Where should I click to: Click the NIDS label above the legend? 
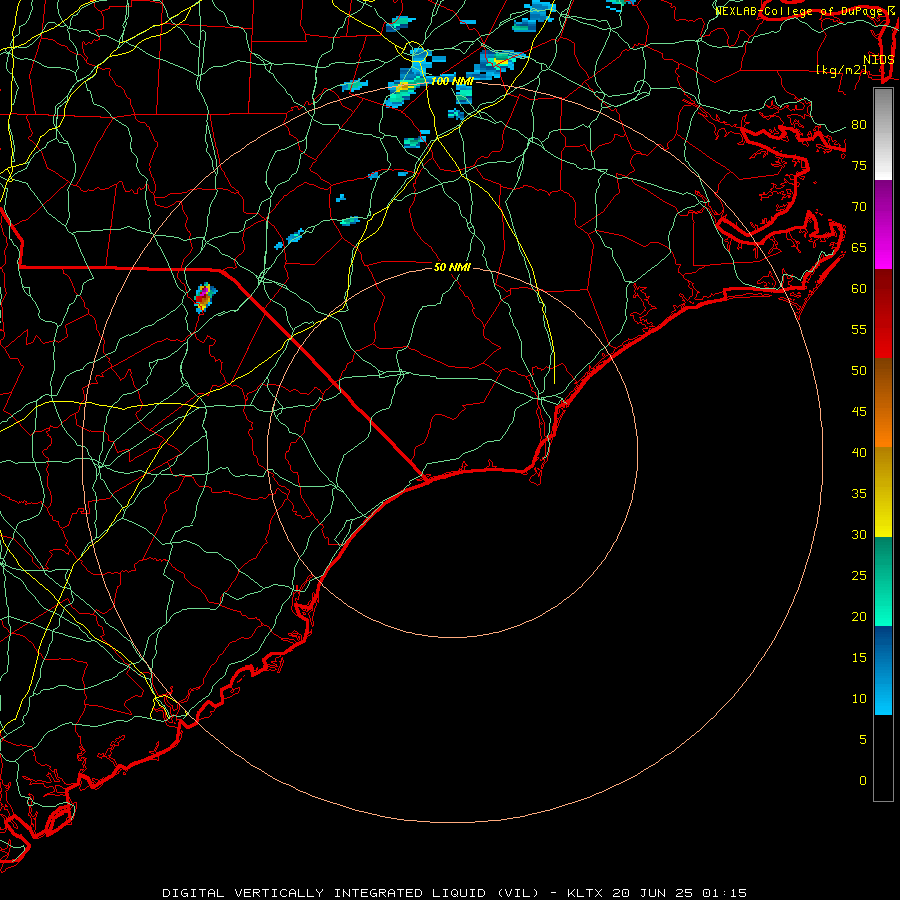[879, 60]
